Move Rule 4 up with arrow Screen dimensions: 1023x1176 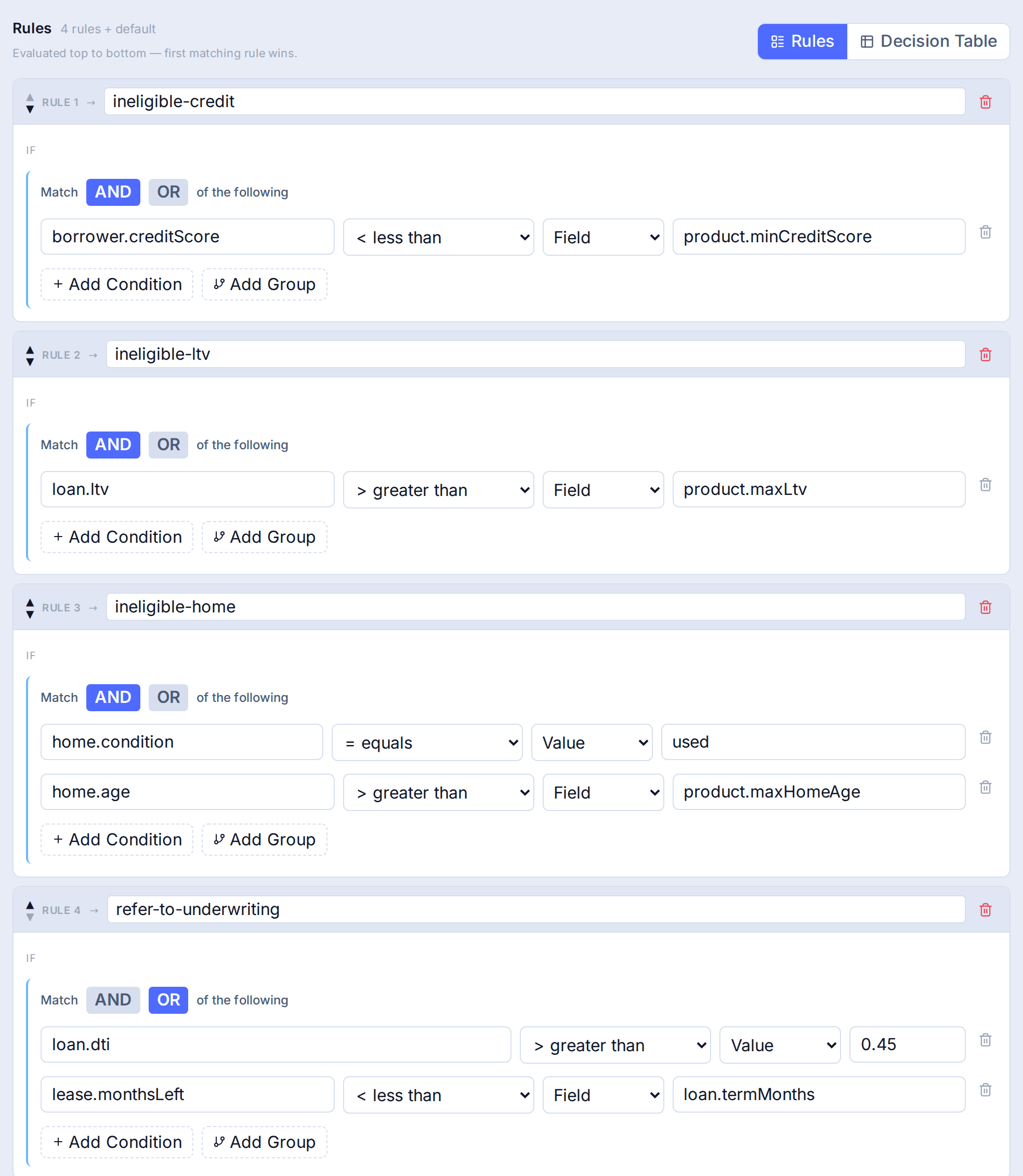30,906
